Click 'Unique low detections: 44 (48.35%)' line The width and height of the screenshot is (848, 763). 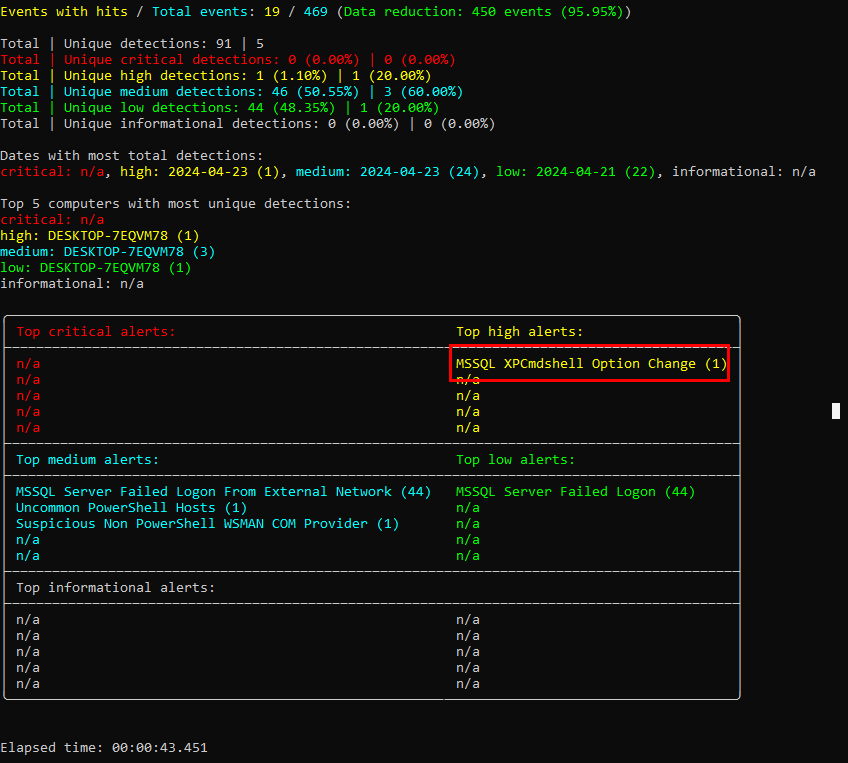click(x=220, y=107)
